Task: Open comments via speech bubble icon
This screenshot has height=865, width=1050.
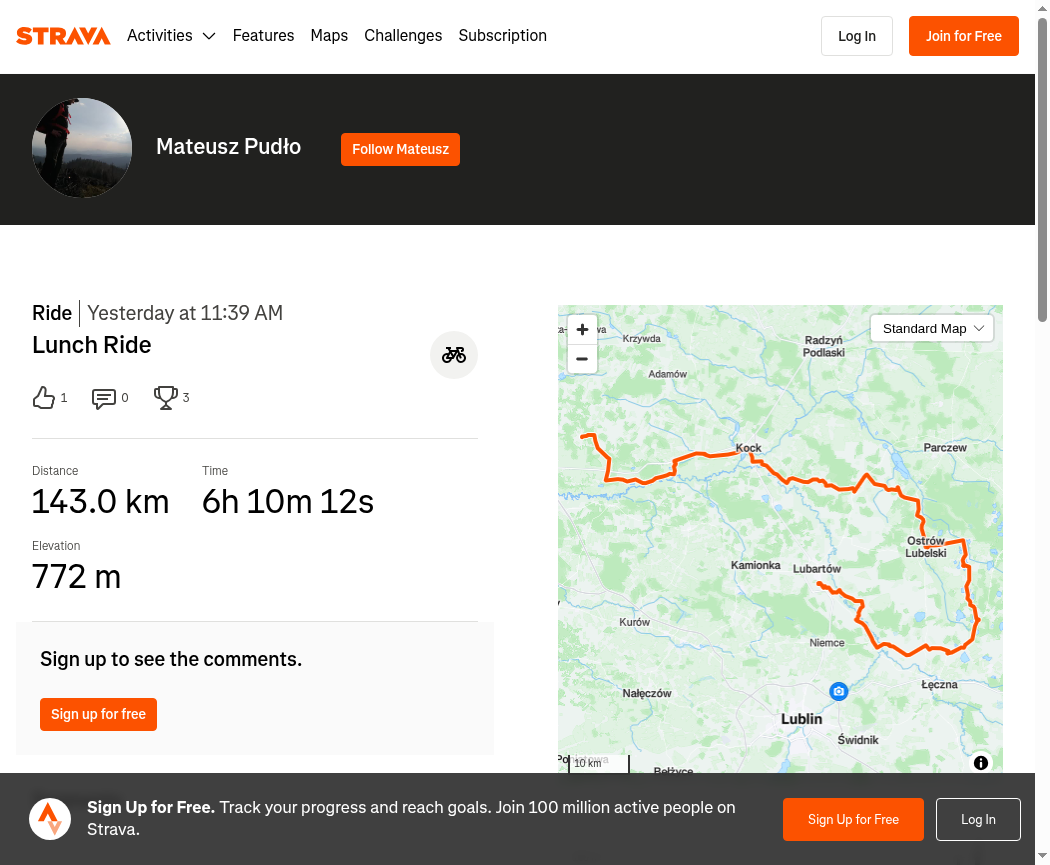Action: click(x=104, y=398)
